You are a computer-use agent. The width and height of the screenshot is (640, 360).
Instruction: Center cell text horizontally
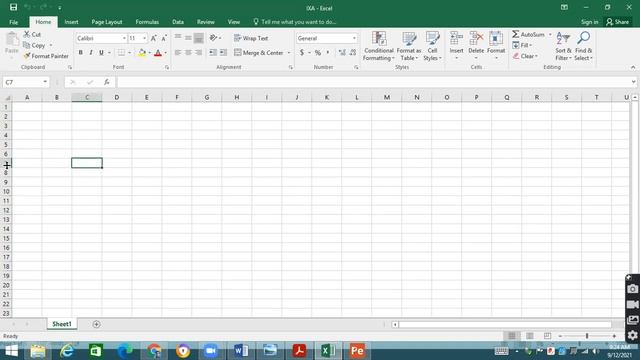click(188, 53)
